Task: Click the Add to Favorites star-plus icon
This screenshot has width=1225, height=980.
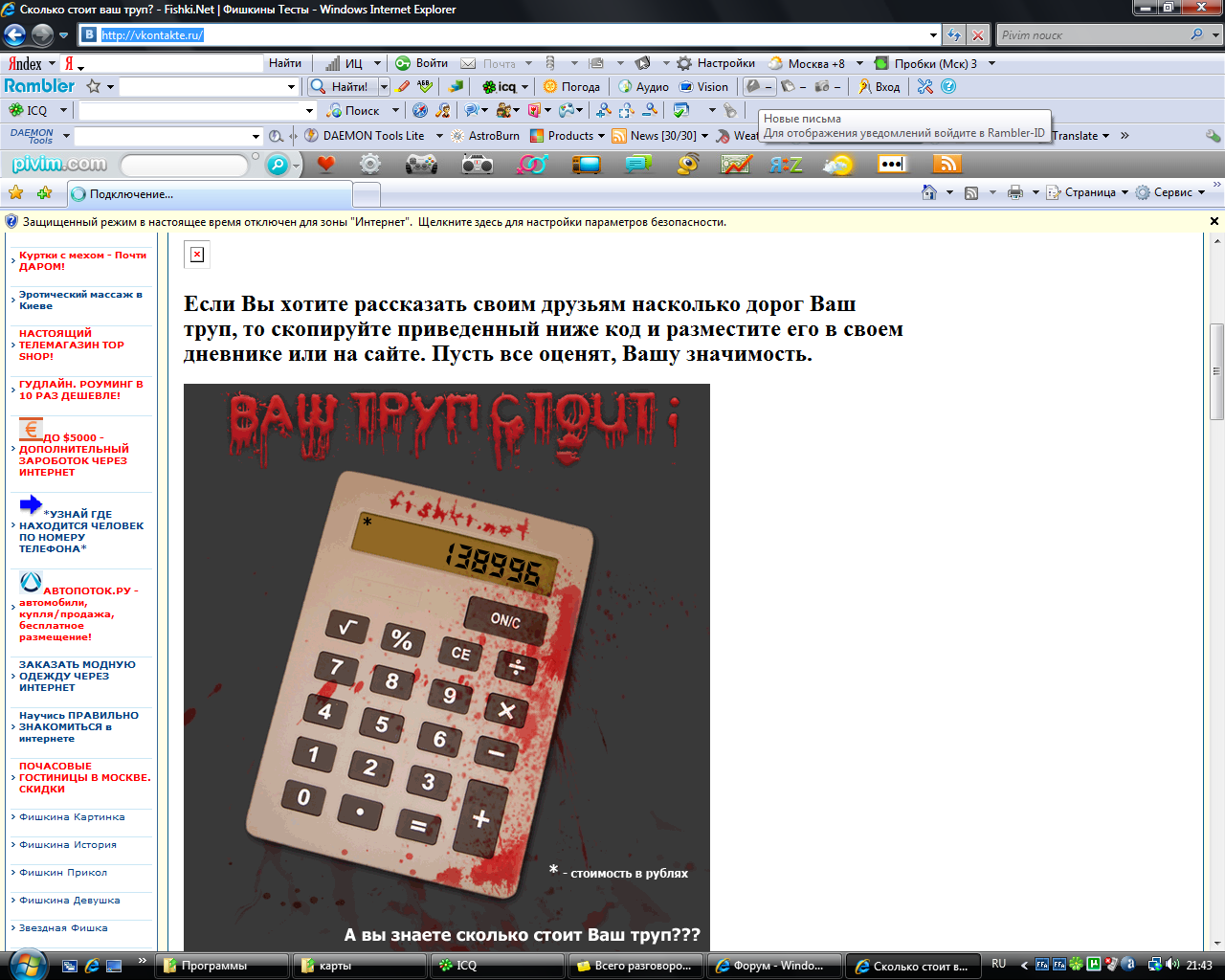Action: coord(44,193)
